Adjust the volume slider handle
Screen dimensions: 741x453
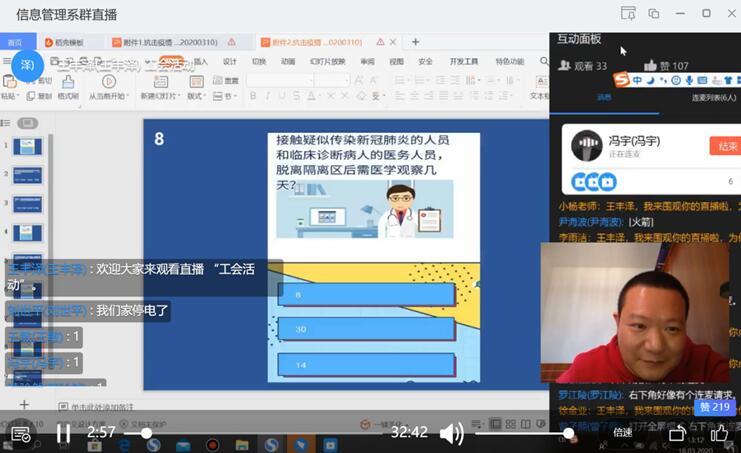coord(569,433)
